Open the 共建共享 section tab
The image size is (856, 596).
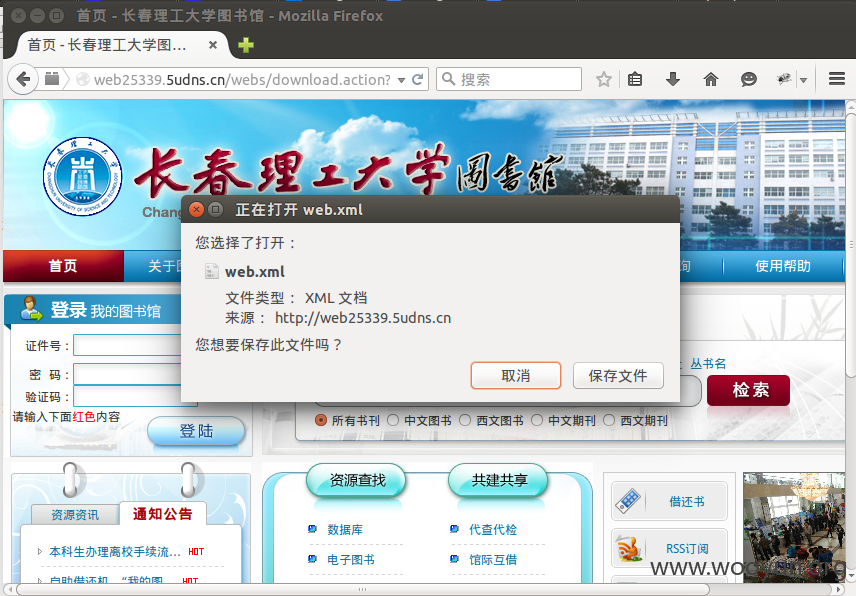[499, 480]
